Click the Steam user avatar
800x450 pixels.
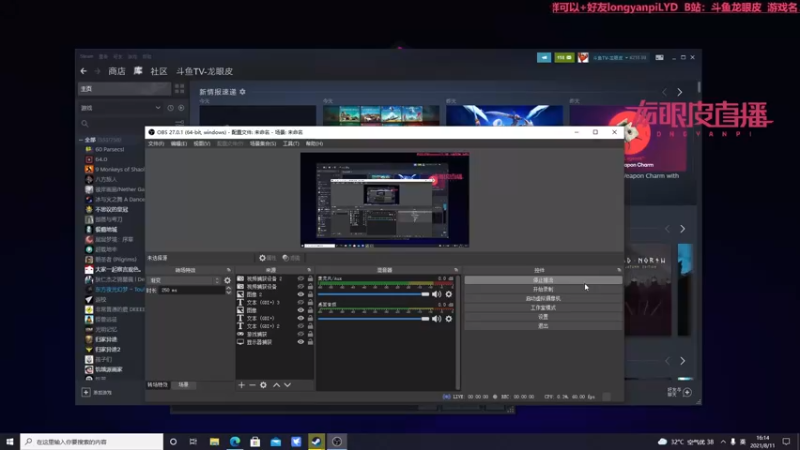tap(583, 58)
